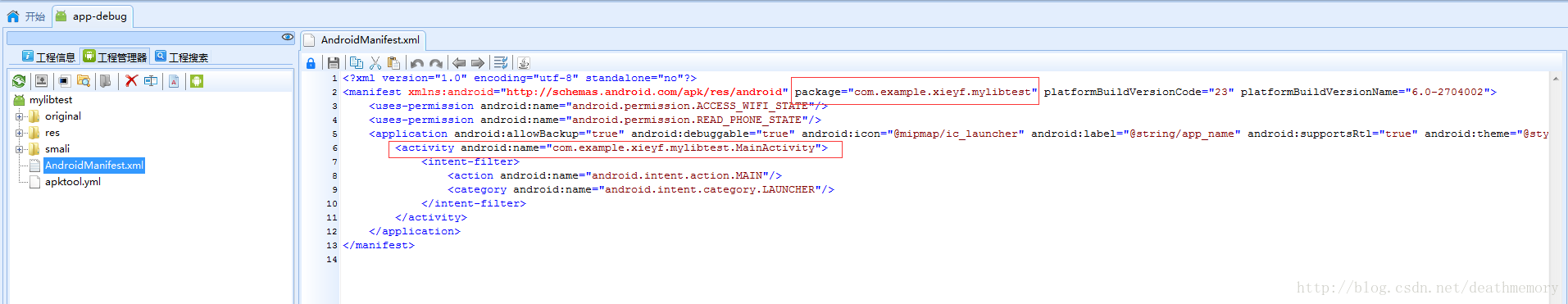This screenshot has width=1568, height=304.
Task: Click the undo arrow icon
Action: point(417,63)
